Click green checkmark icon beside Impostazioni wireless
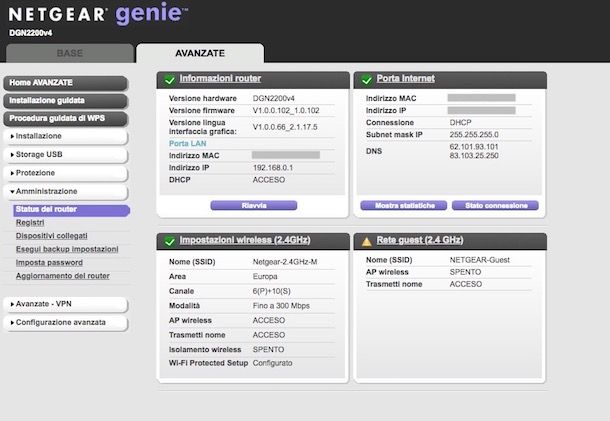 click(x=170, y=241)
